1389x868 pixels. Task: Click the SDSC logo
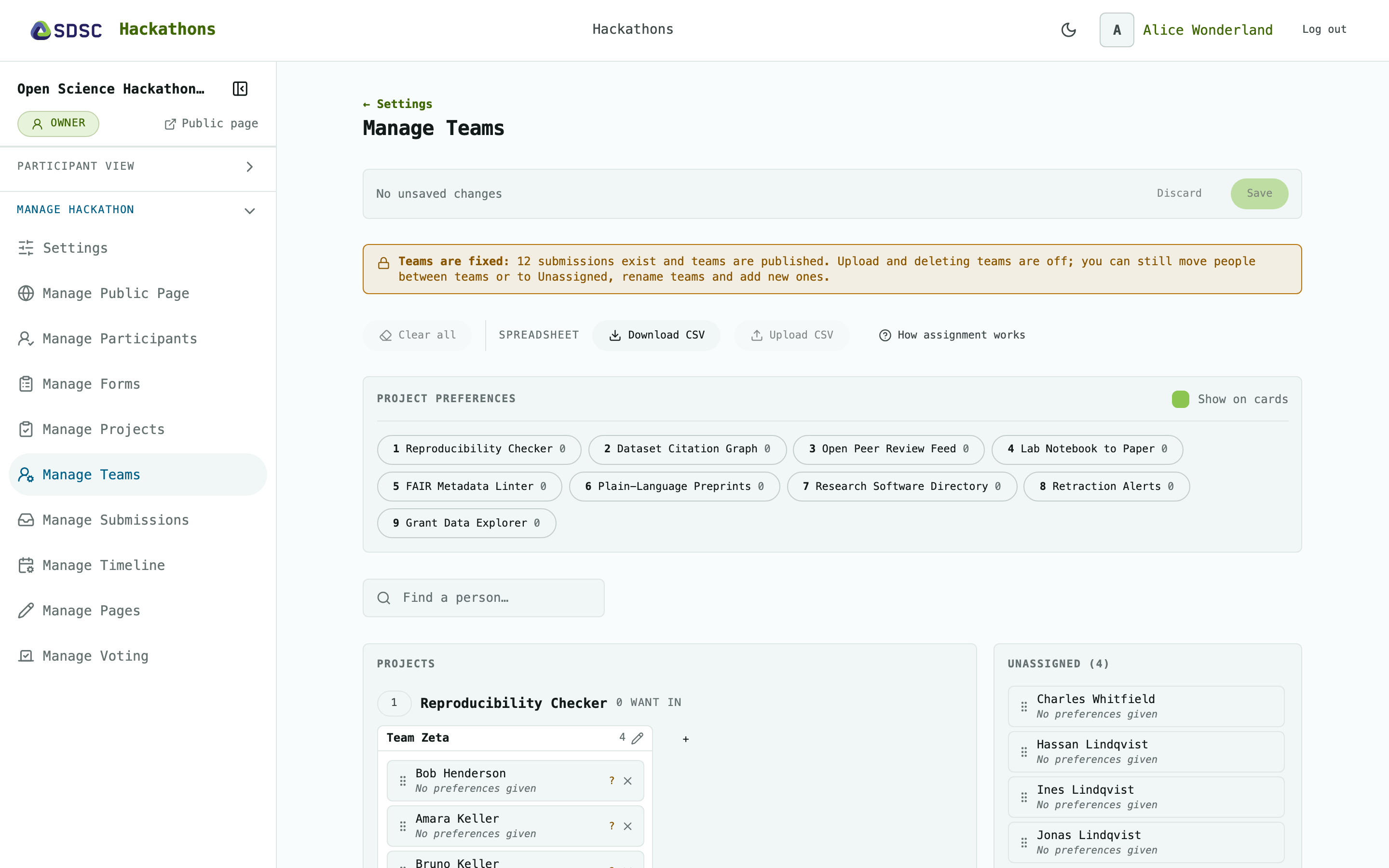tap(66, 30)
